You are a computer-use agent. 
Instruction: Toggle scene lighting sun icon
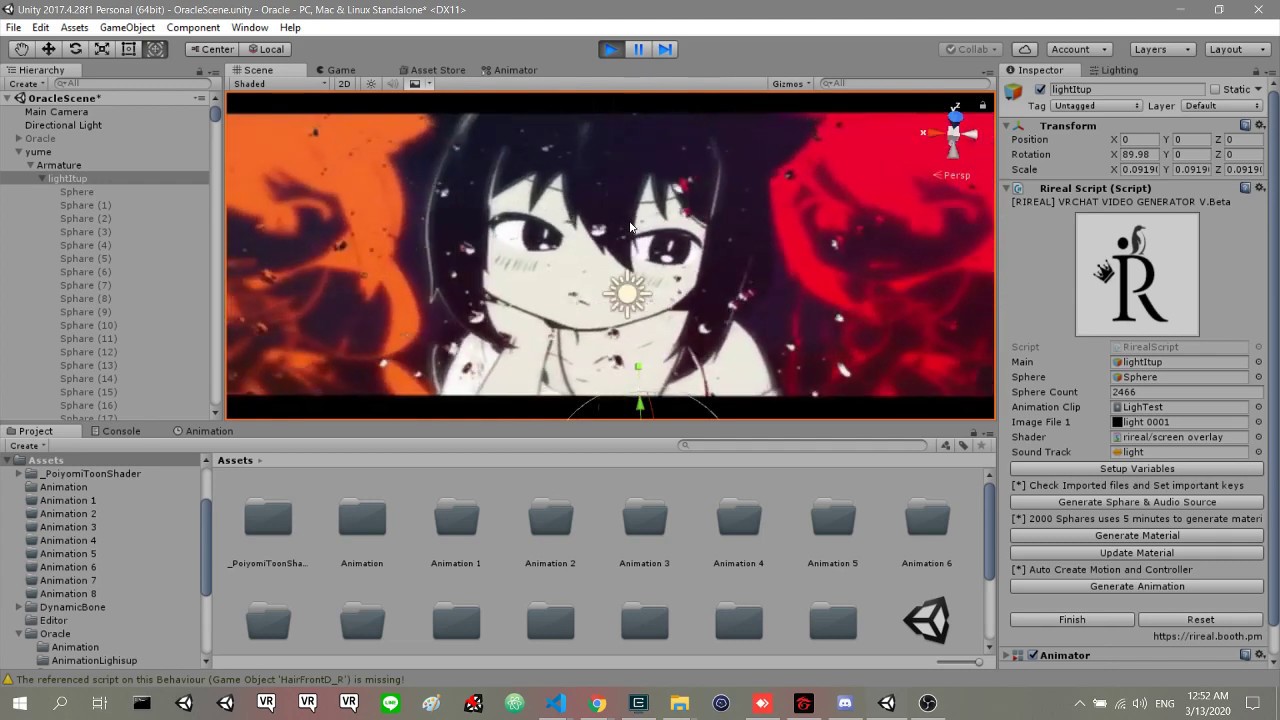pos(371,84)
